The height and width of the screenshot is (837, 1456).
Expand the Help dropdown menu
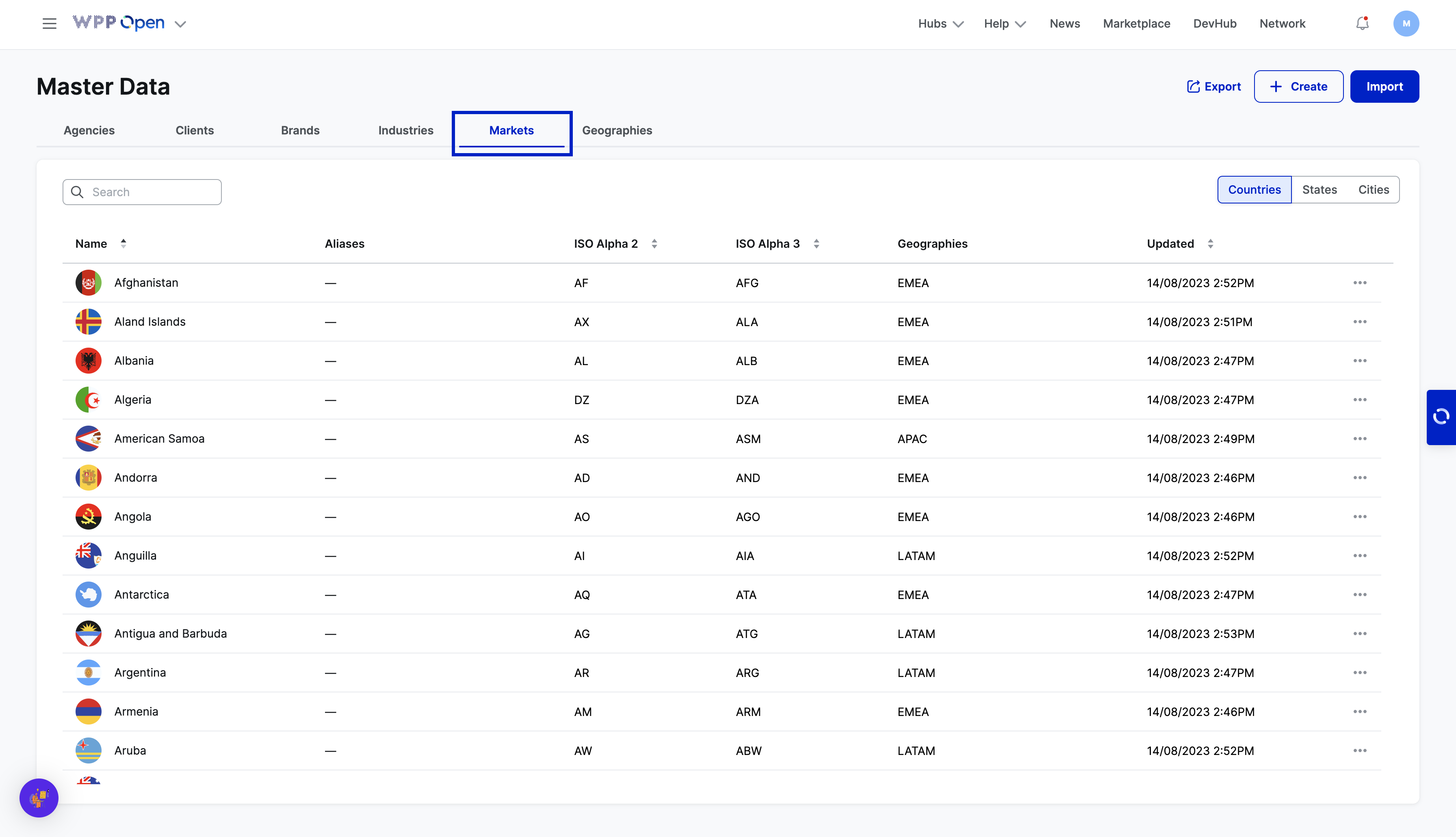[1004, 24]
